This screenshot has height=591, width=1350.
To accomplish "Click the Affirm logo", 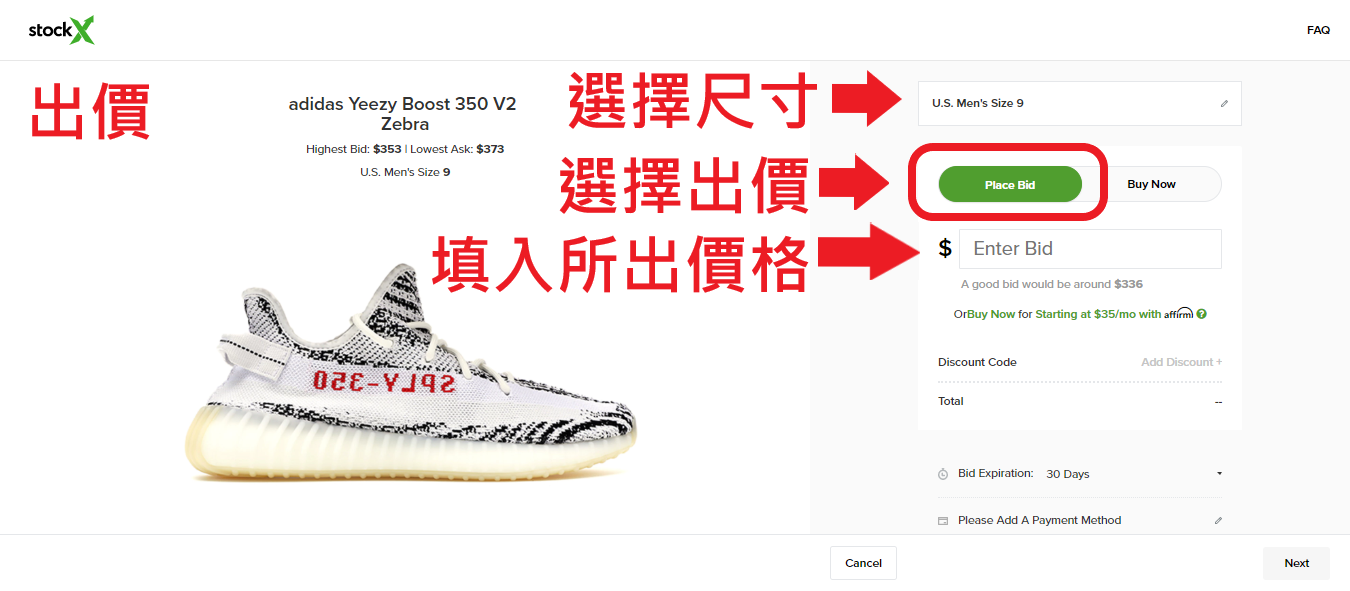I will [x=1179, y=313].
